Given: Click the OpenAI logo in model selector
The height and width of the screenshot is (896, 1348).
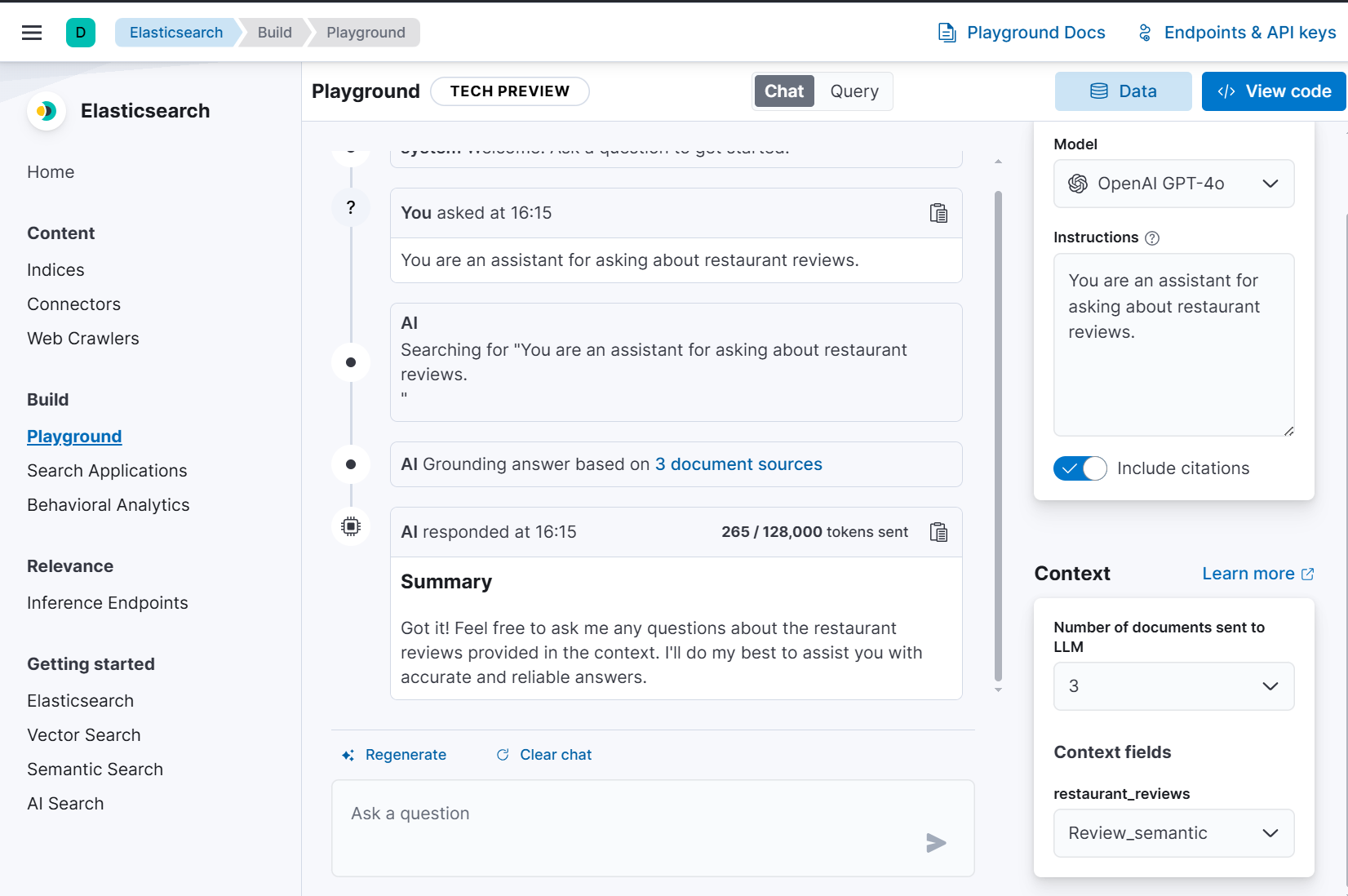Looking at the screenshot, I should (1078, 184).
